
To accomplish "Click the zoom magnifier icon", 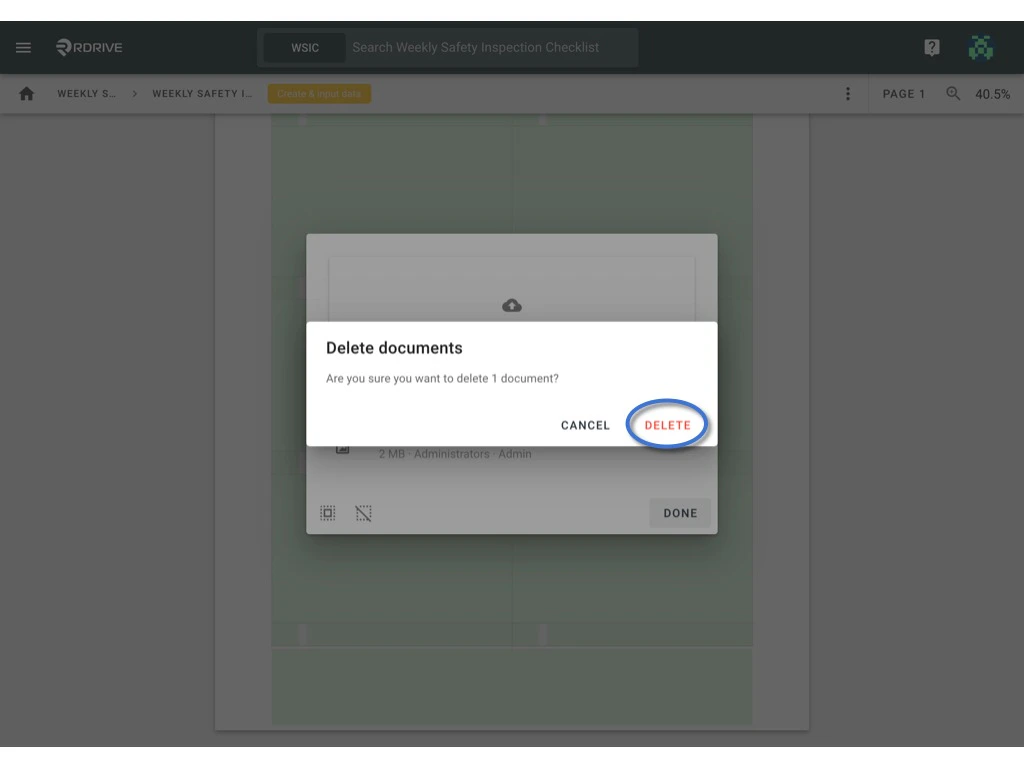I will click(x=953, y=93).
